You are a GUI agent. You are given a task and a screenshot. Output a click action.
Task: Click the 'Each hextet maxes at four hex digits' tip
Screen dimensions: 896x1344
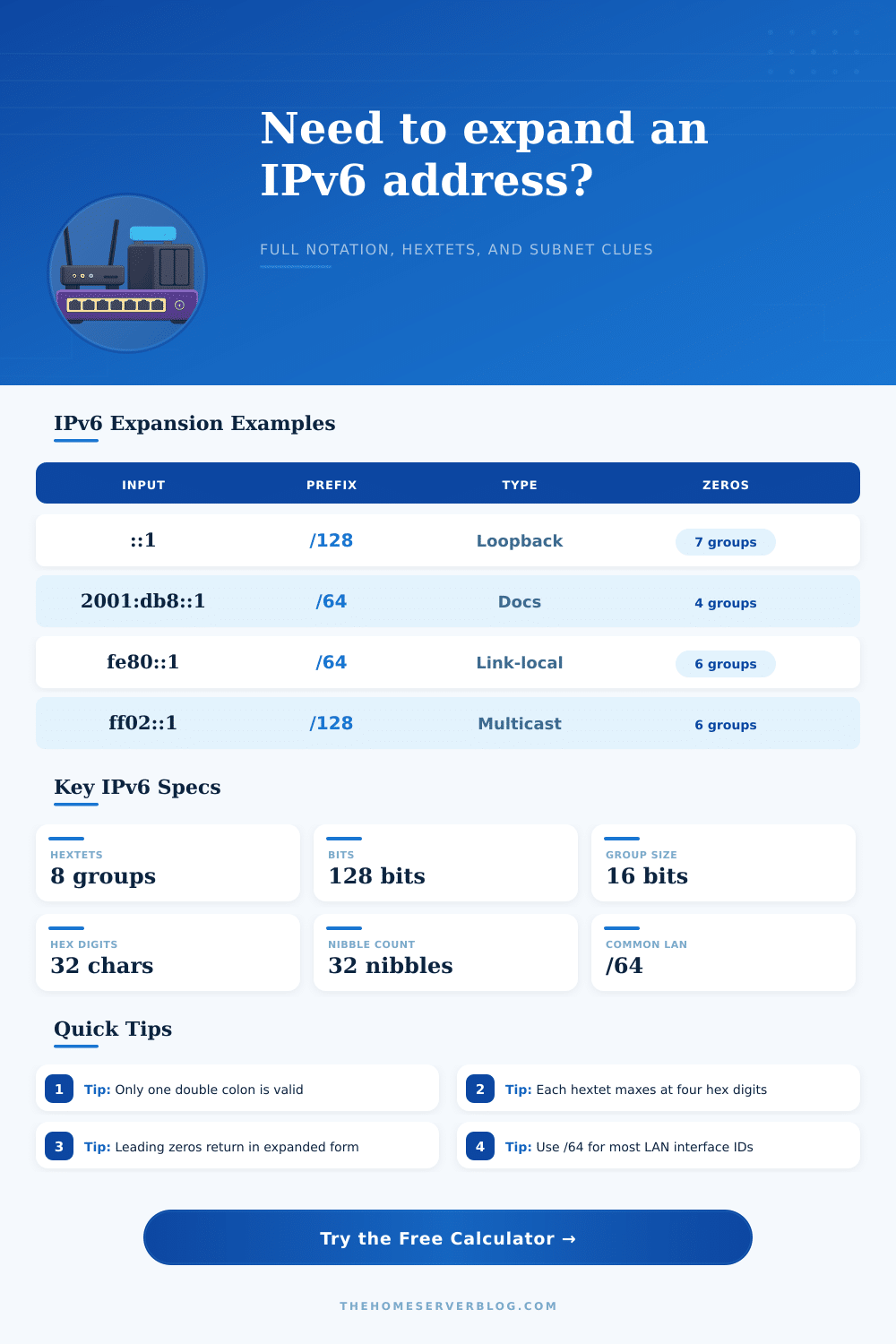coord(659,1088)
